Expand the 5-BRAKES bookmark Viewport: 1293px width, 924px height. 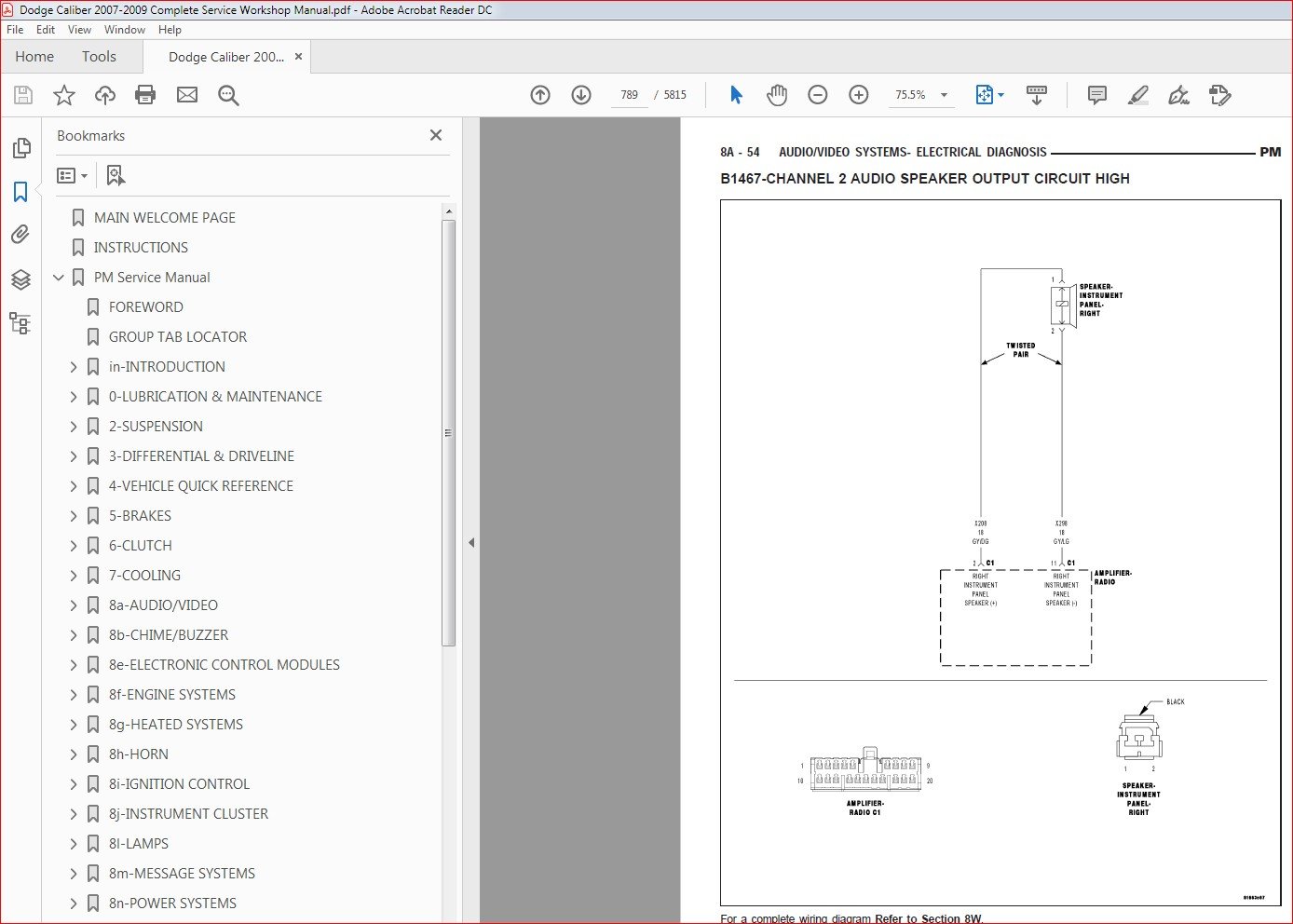click(74, 516)
